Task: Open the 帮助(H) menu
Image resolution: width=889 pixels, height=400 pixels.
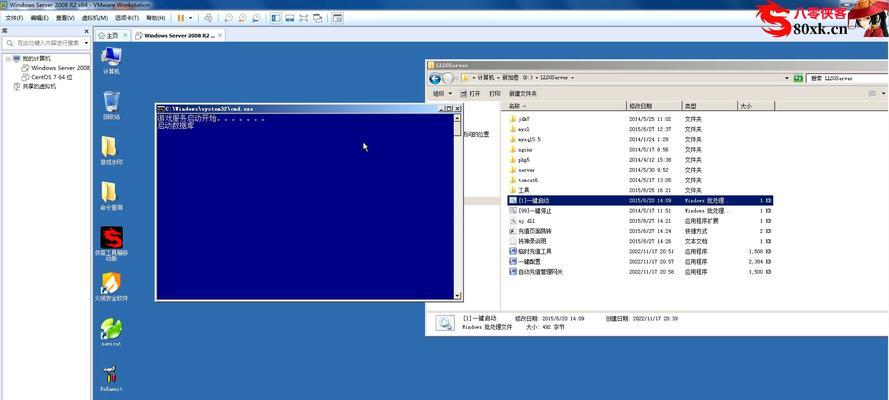Action: coord(155,18)
